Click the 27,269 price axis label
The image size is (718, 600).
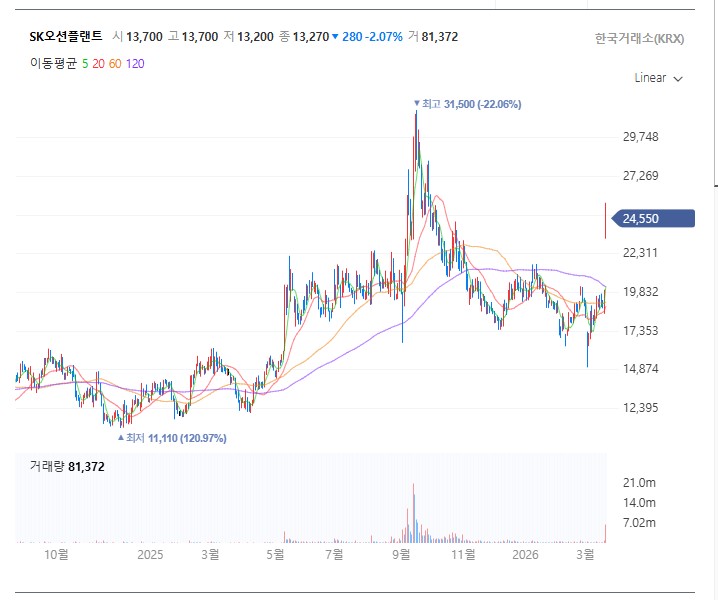(640, 175)
